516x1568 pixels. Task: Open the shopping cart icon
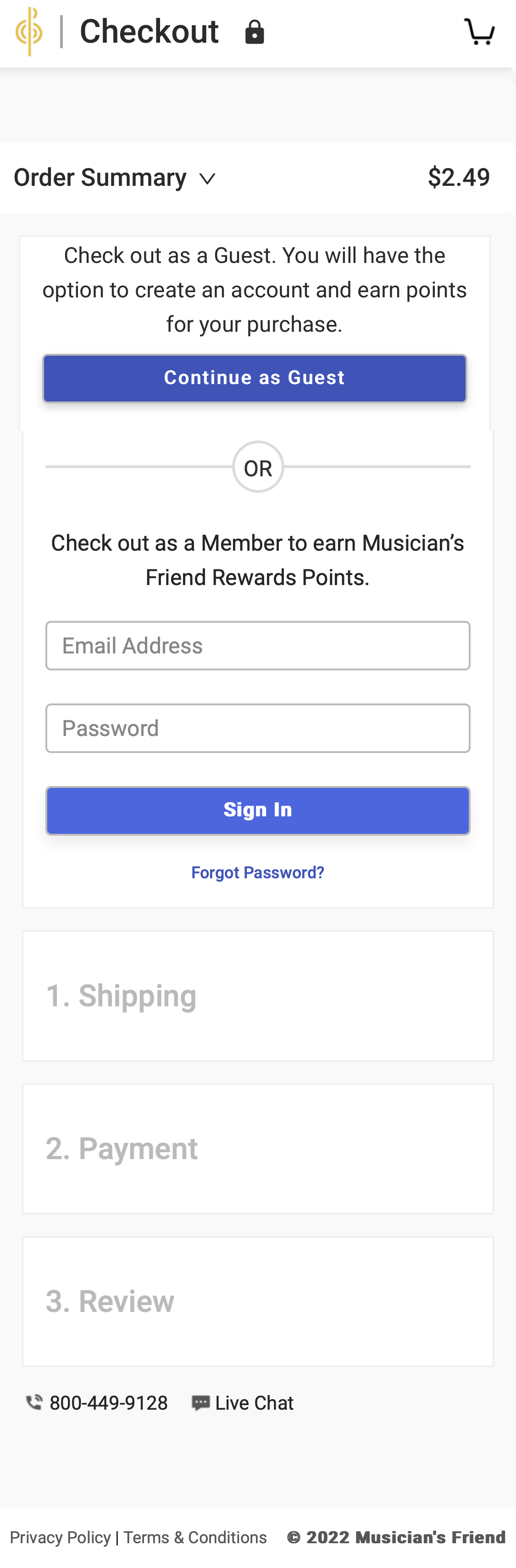479,32
